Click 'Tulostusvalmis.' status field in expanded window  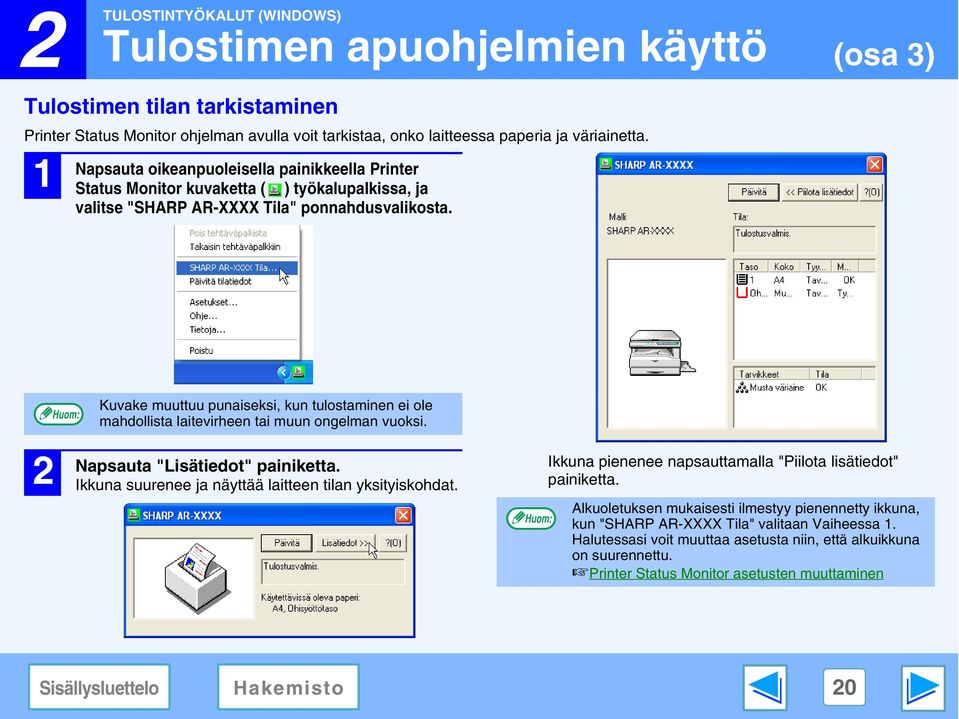click(x=804, y=239)
